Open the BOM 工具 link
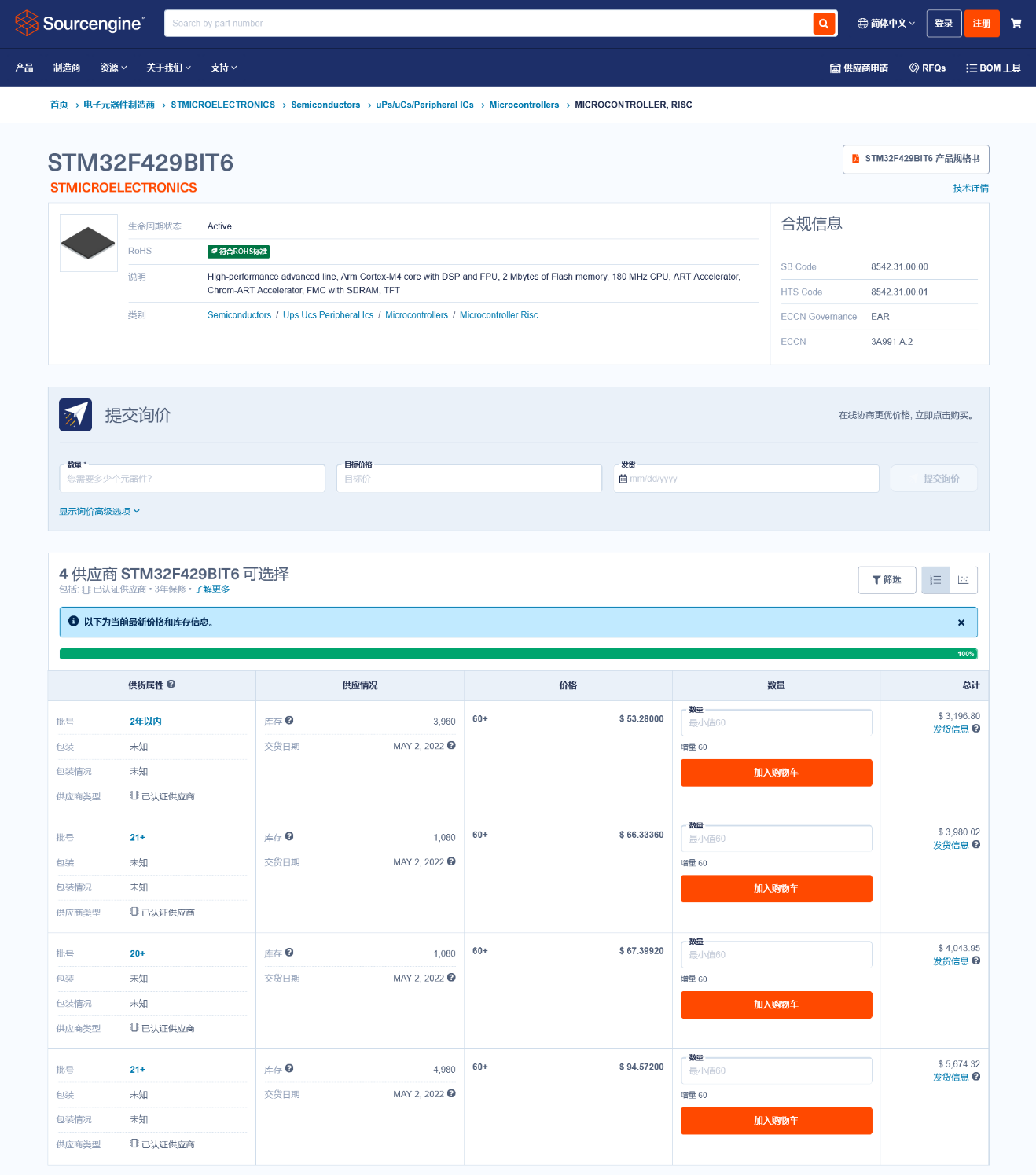The height and width of the screenshot is (1175, 1036). click(994, 68)
